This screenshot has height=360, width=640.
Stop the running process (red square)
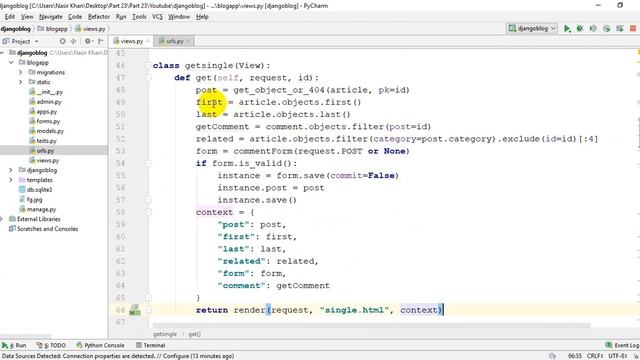coord(633,29)
